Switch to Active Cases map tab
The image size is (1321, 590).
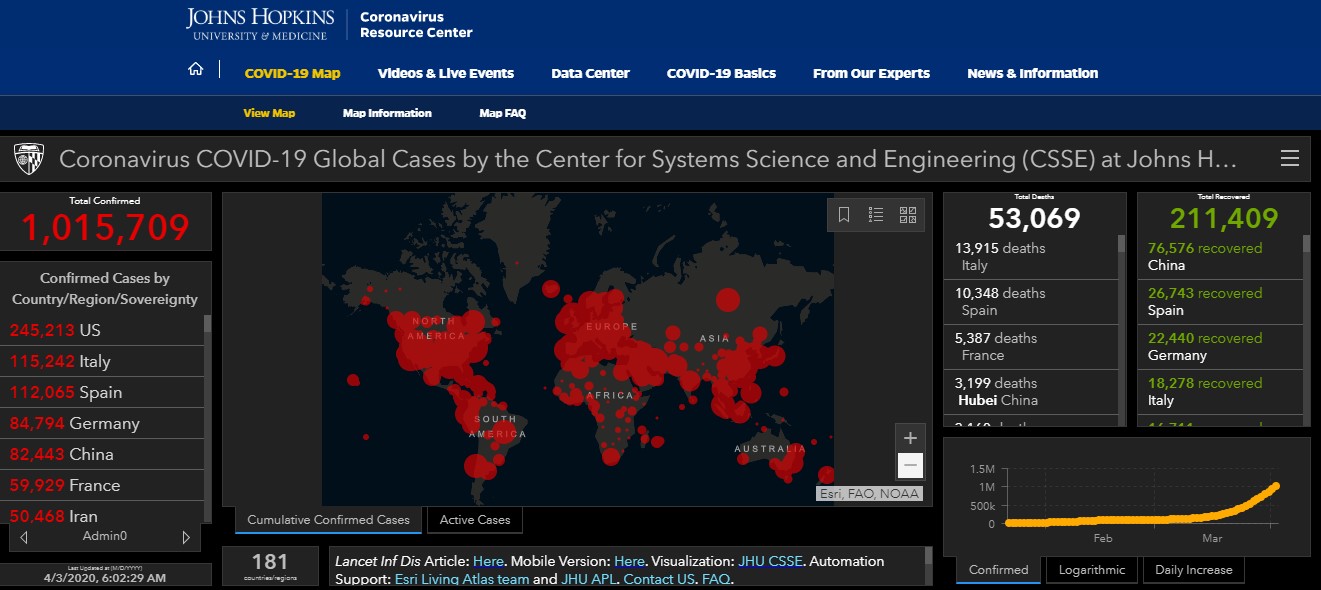point(475,520)
